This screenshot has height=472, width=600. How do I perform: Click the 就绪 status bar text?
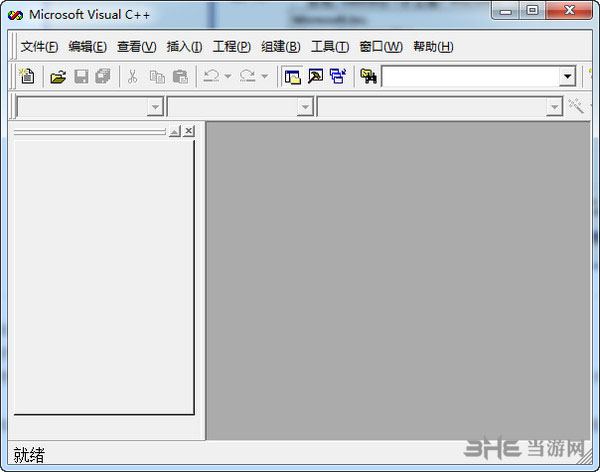[x=29, y=455]
